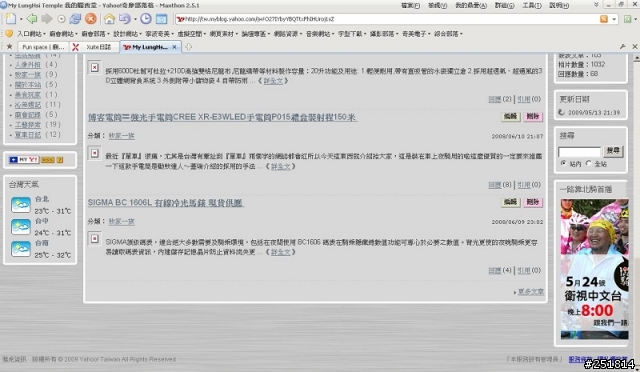Open the round history dropdown beside Forward
This screenshot has width=640, height=372.
61,19
